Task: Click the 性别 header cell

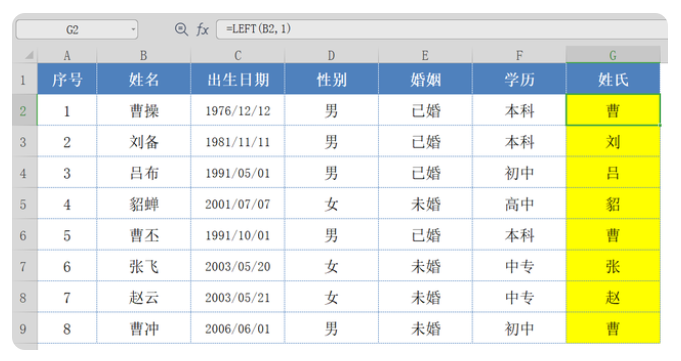Action: 331,79
